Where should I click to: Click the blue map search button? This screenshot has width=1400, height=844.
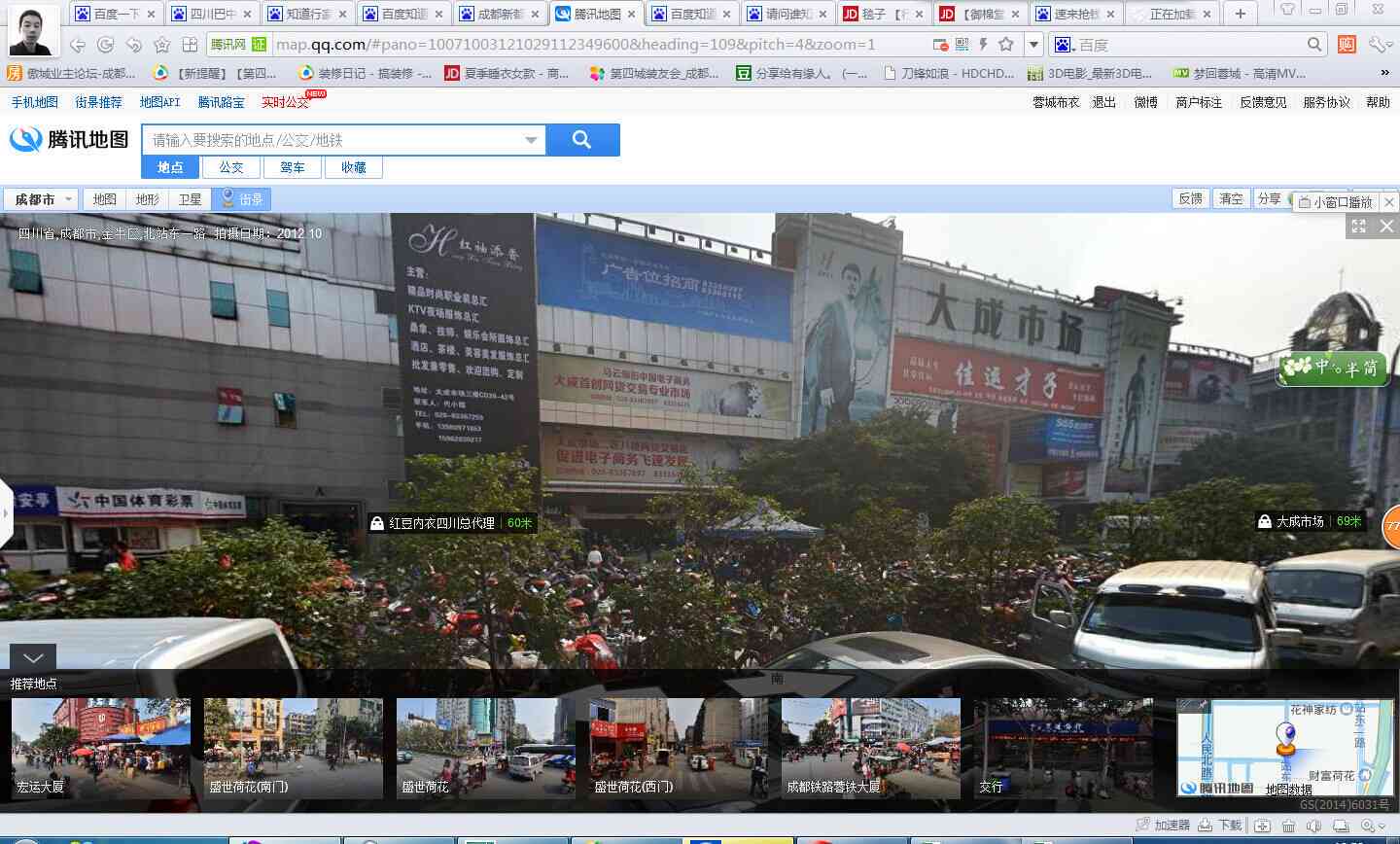click(x=582, y=140)
